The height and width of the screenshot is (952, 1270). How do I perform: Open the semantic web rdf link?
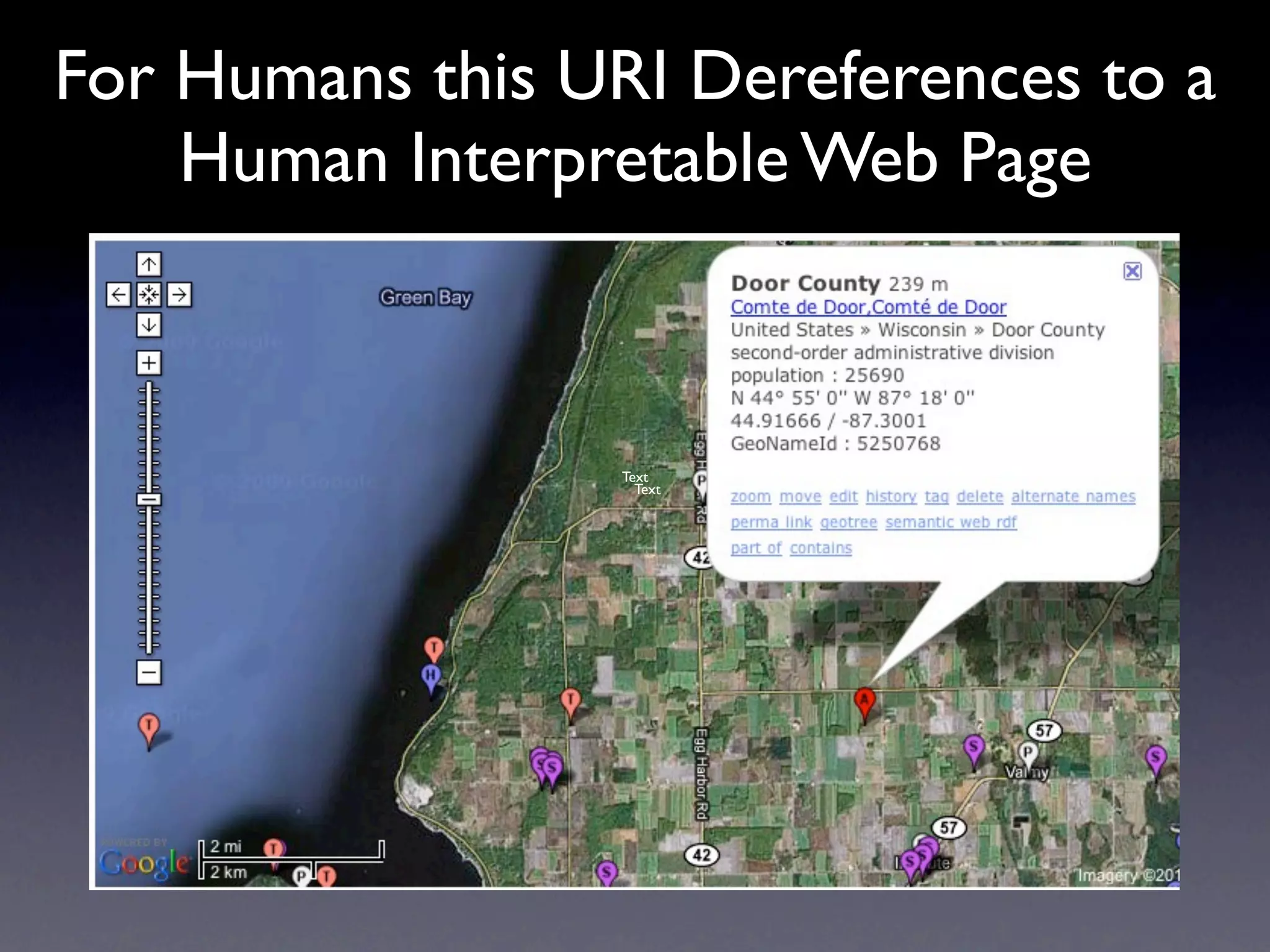(951, 522)
